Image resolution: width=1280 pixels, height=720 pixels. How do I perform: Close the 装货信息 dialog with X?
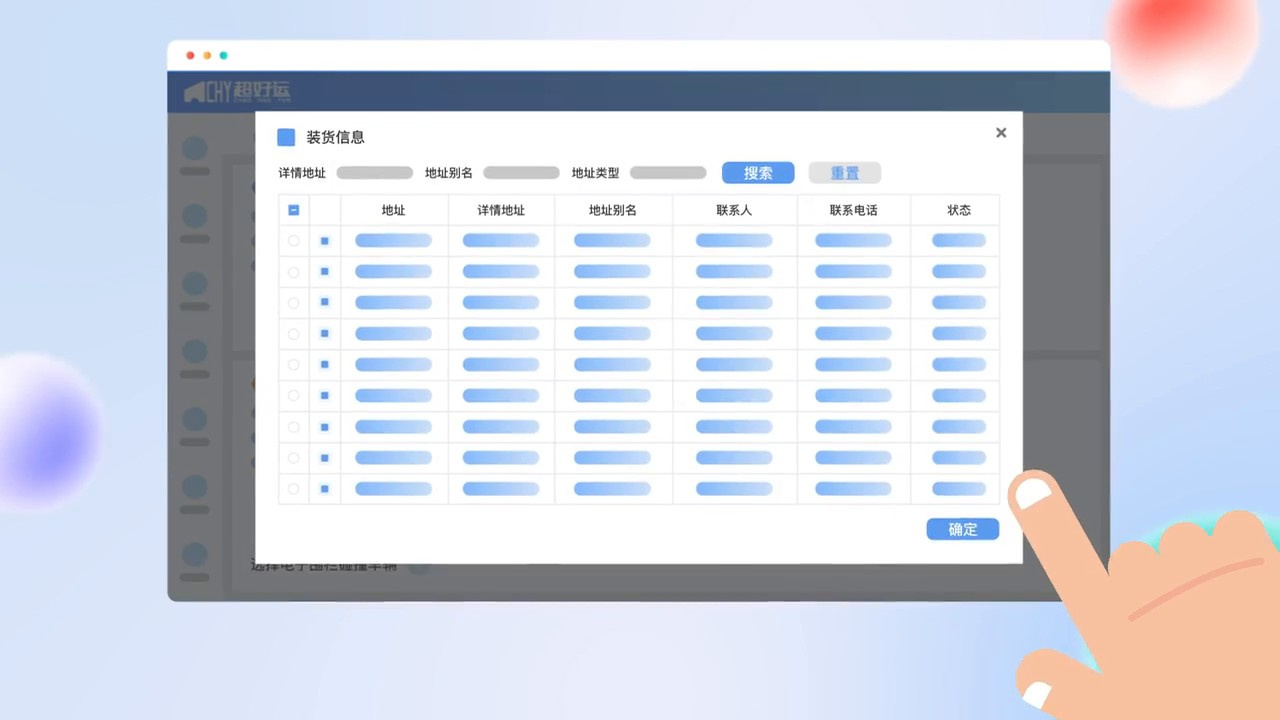point(1001,133)
